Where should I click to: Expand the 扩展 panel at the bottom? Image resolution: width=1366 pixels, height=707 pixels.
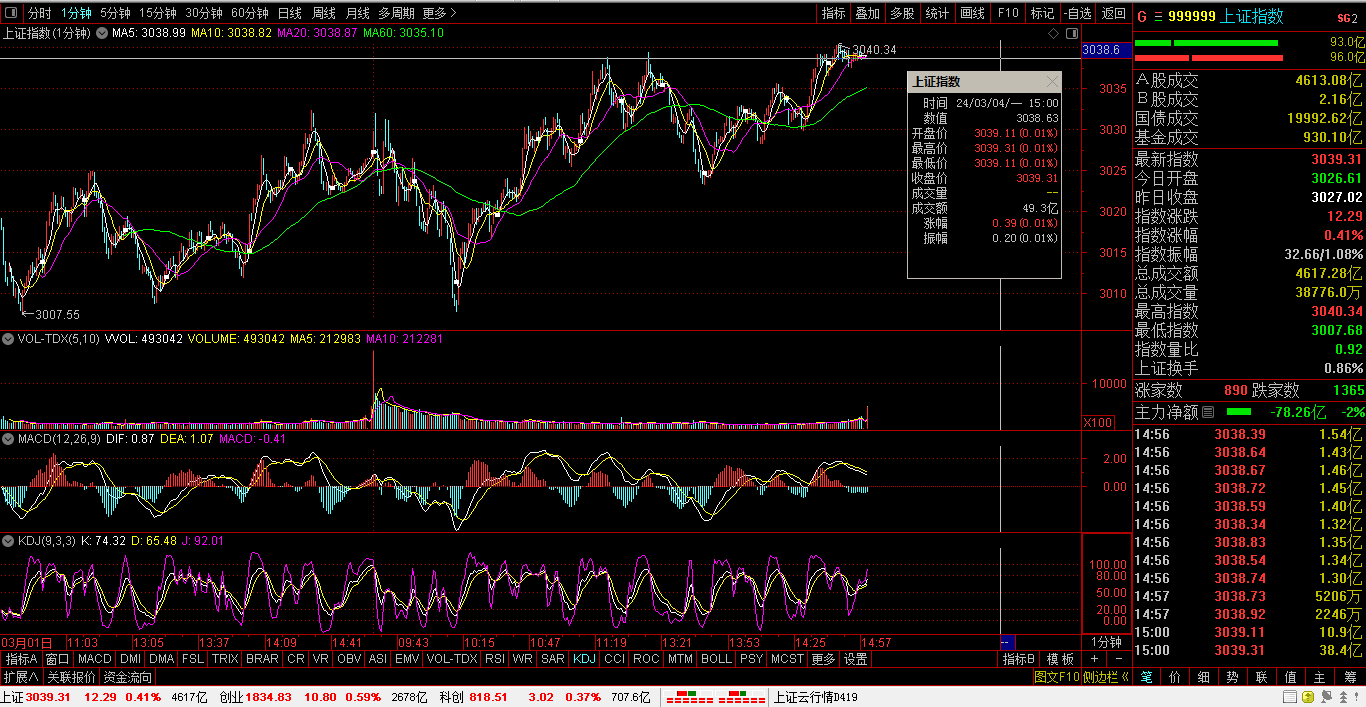pyautogui.click(x=21, y=677)
